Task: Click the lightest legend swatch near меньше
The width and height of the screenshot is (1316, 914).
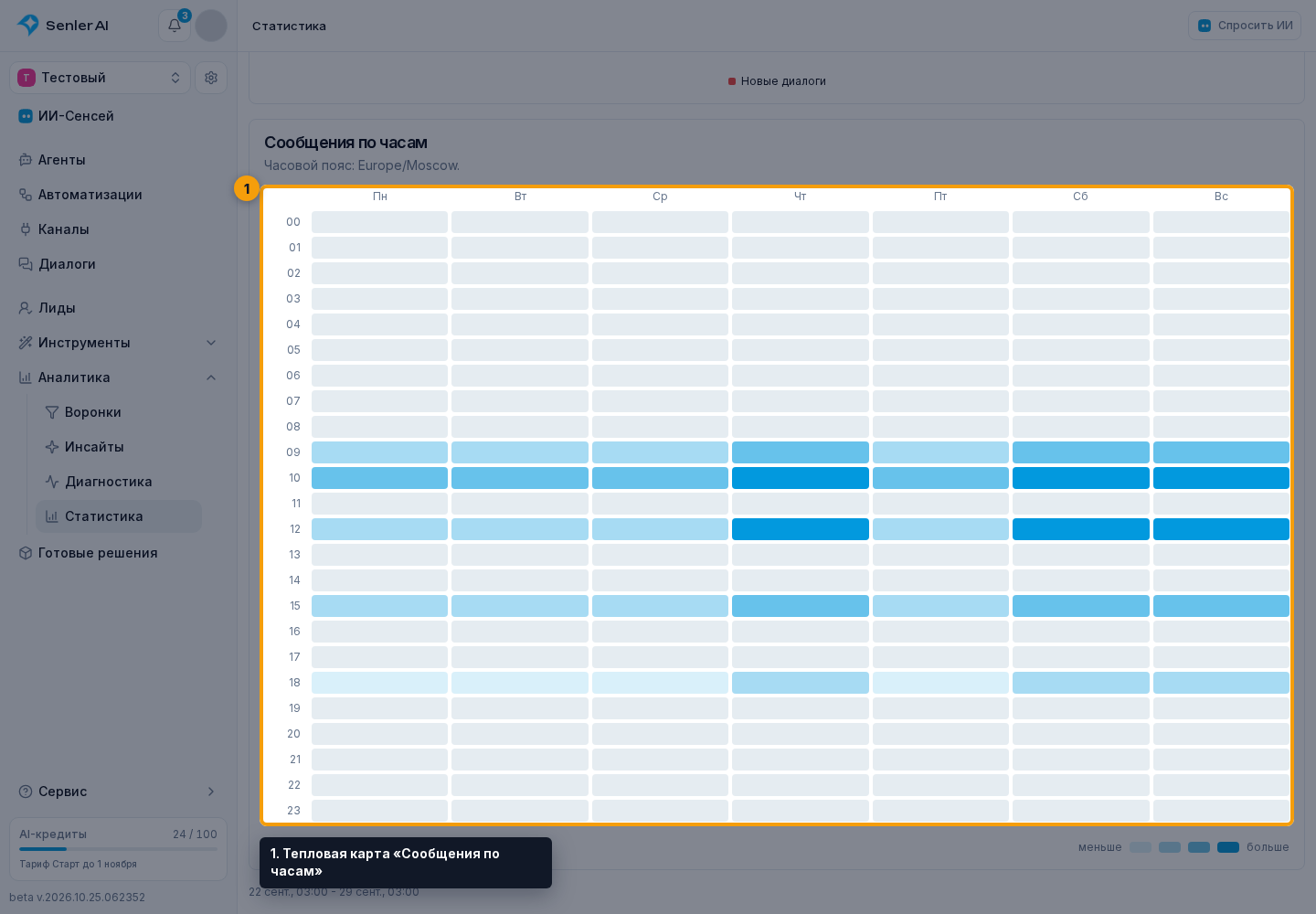Action: pyautogui.click(x=1141, y=847)
